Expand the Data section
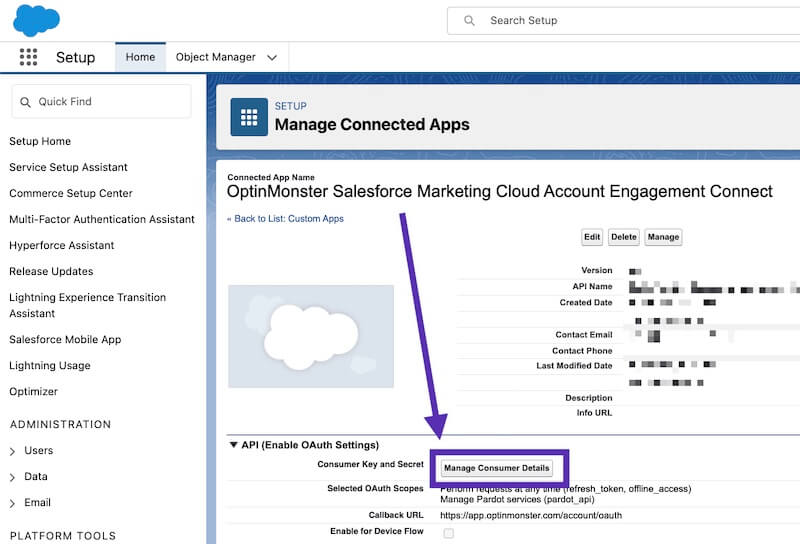 point(12,477)
